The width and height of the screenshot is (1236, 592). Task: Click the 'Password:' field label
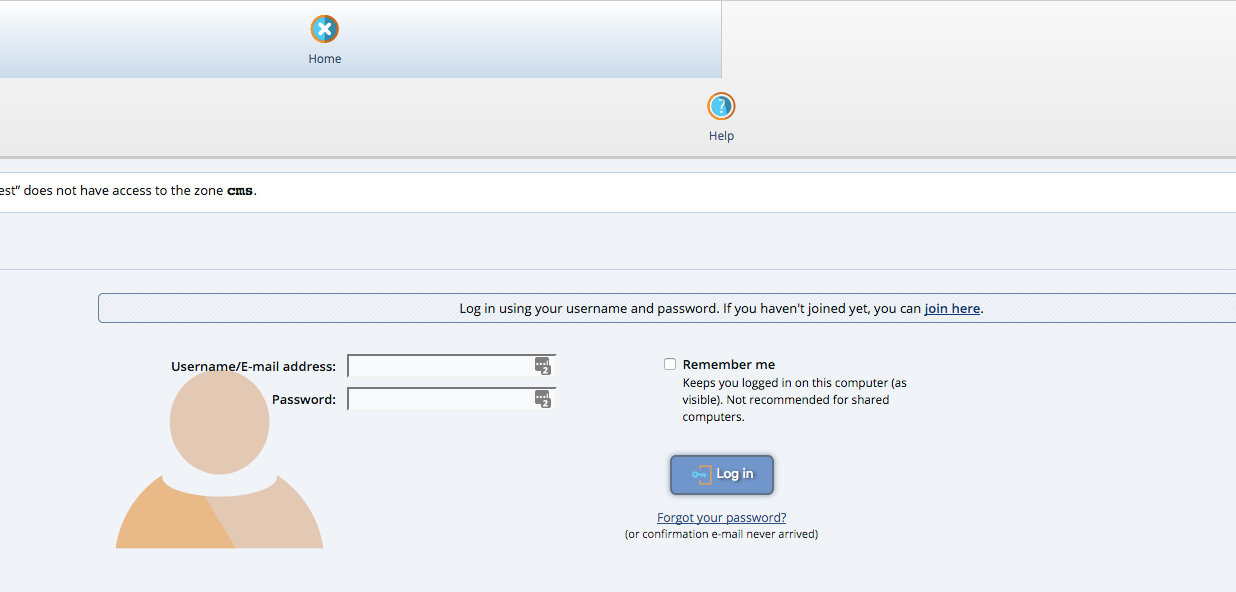click(303, 400)
